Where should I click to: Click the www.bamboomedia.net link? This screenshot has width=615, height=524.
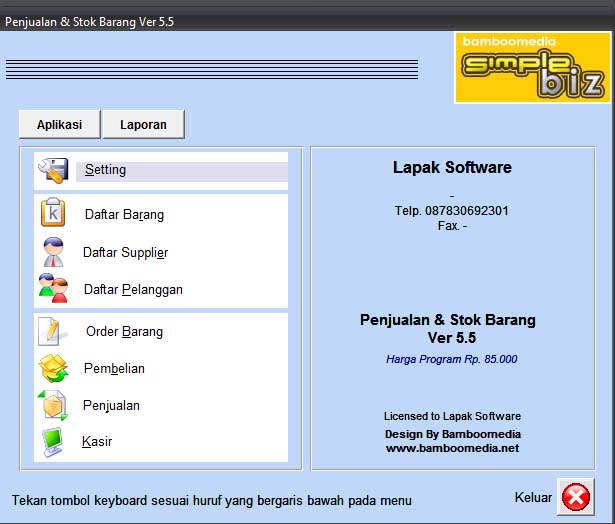tap(452, 448)
